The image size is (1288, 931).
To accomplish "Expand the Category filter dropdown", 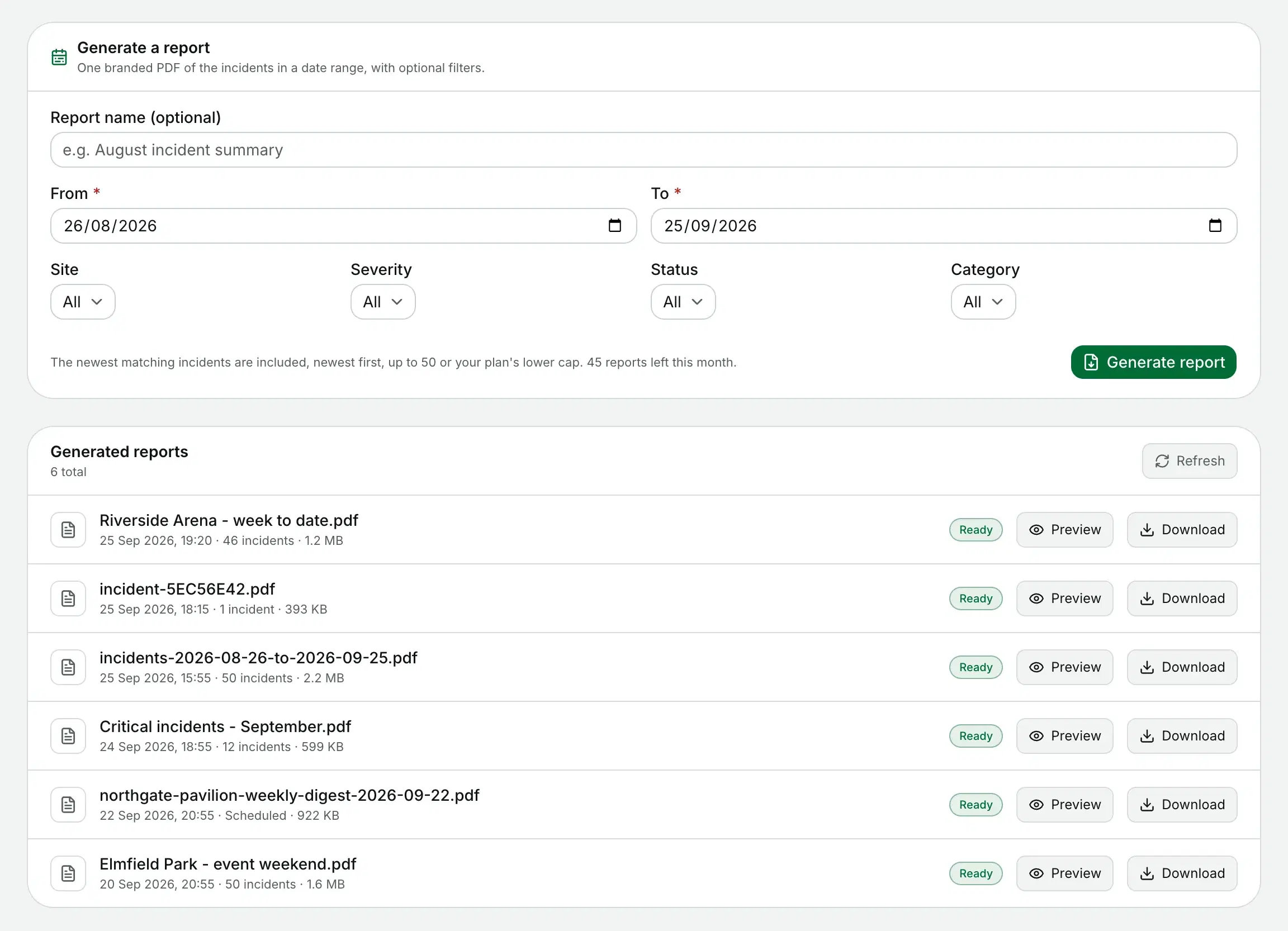I will (x=983, y=302).
